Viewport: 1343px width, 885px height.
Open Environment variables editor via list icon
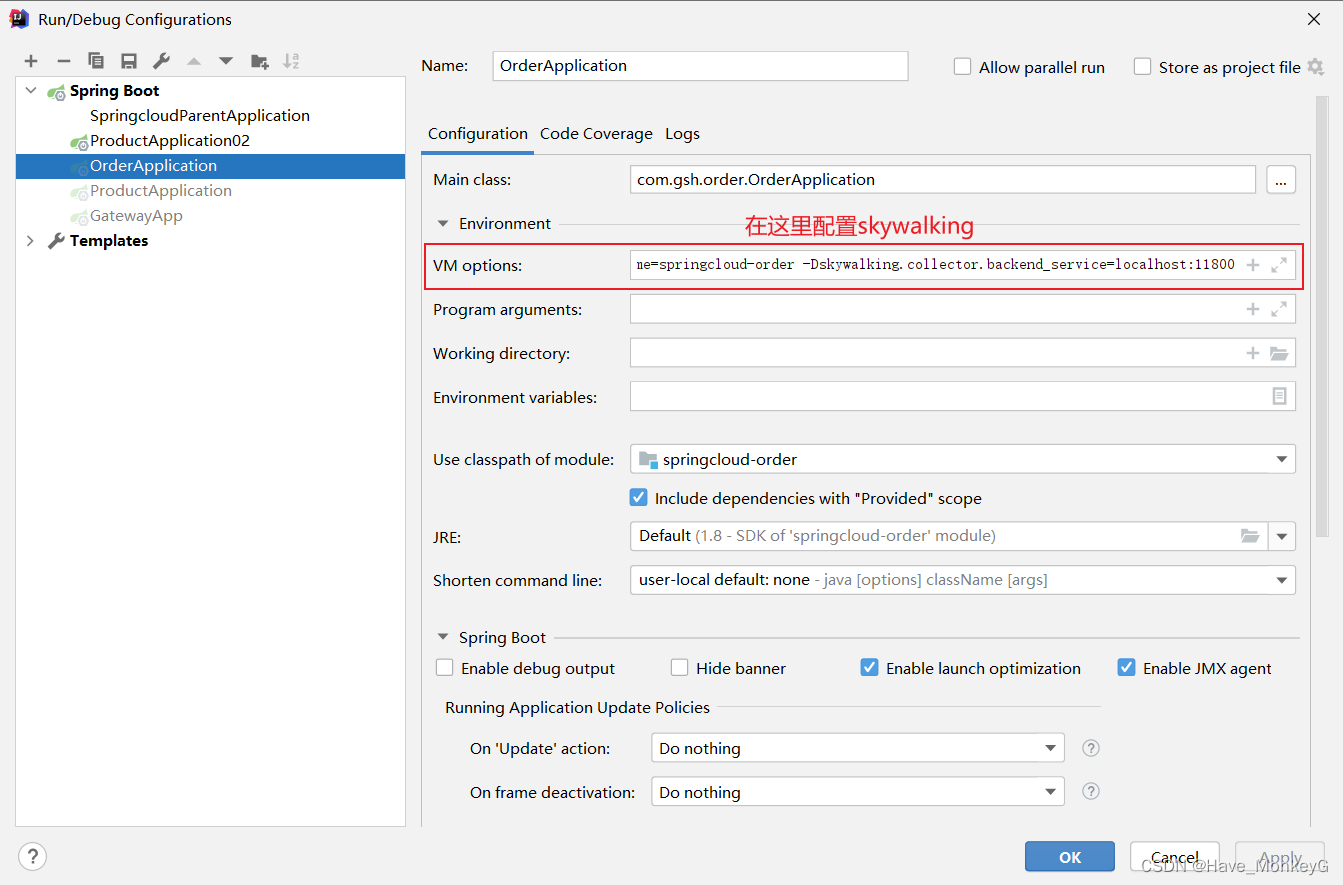1279,396
